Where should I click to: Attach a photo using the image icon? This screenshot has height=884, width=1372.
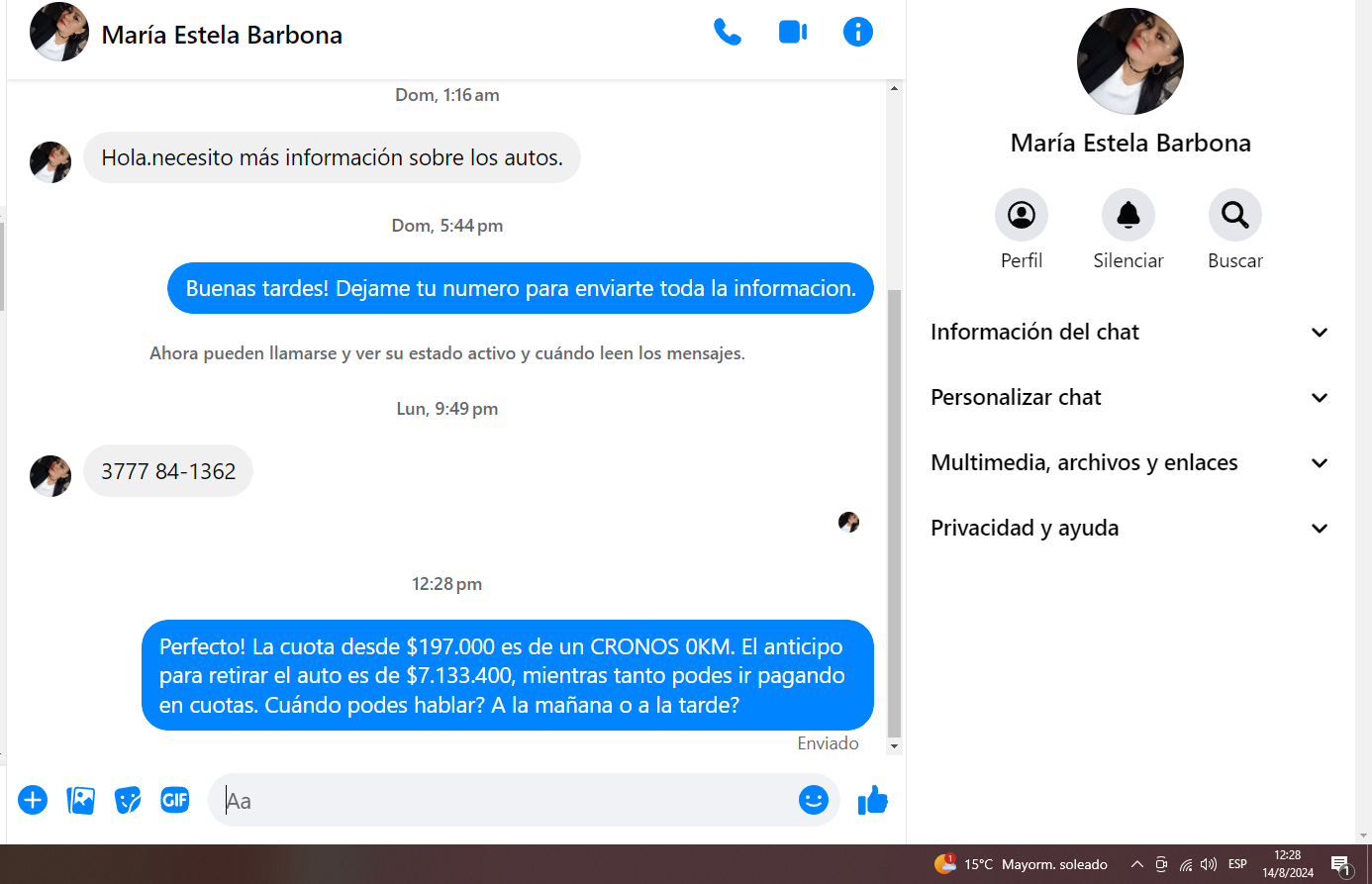pos(80,800)
